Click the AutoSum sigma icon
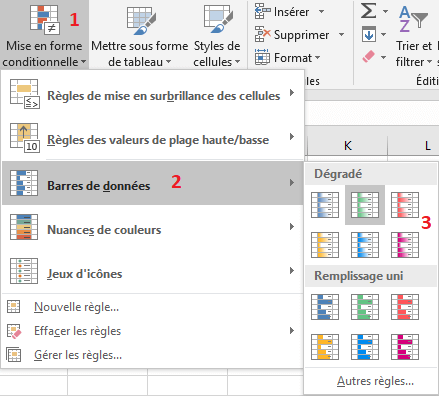This screenshot has width=439, height=396. coord(369,11)
